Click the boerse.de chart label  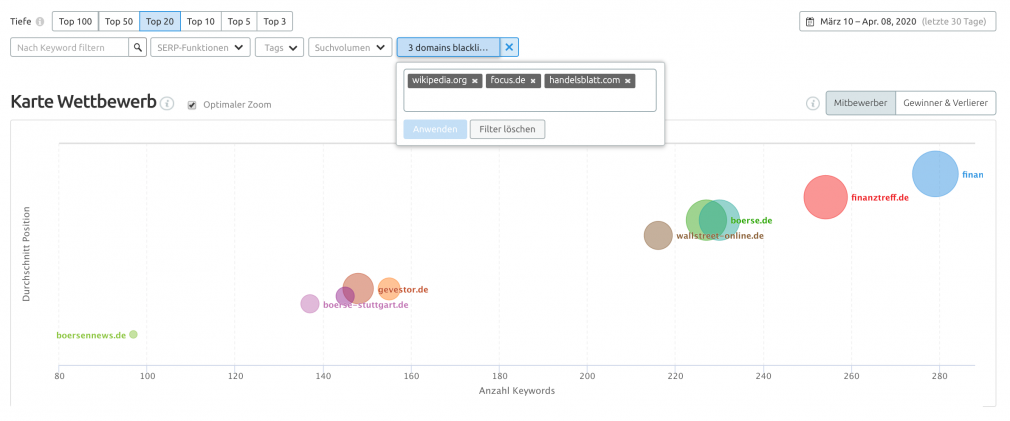pos(751,220)
